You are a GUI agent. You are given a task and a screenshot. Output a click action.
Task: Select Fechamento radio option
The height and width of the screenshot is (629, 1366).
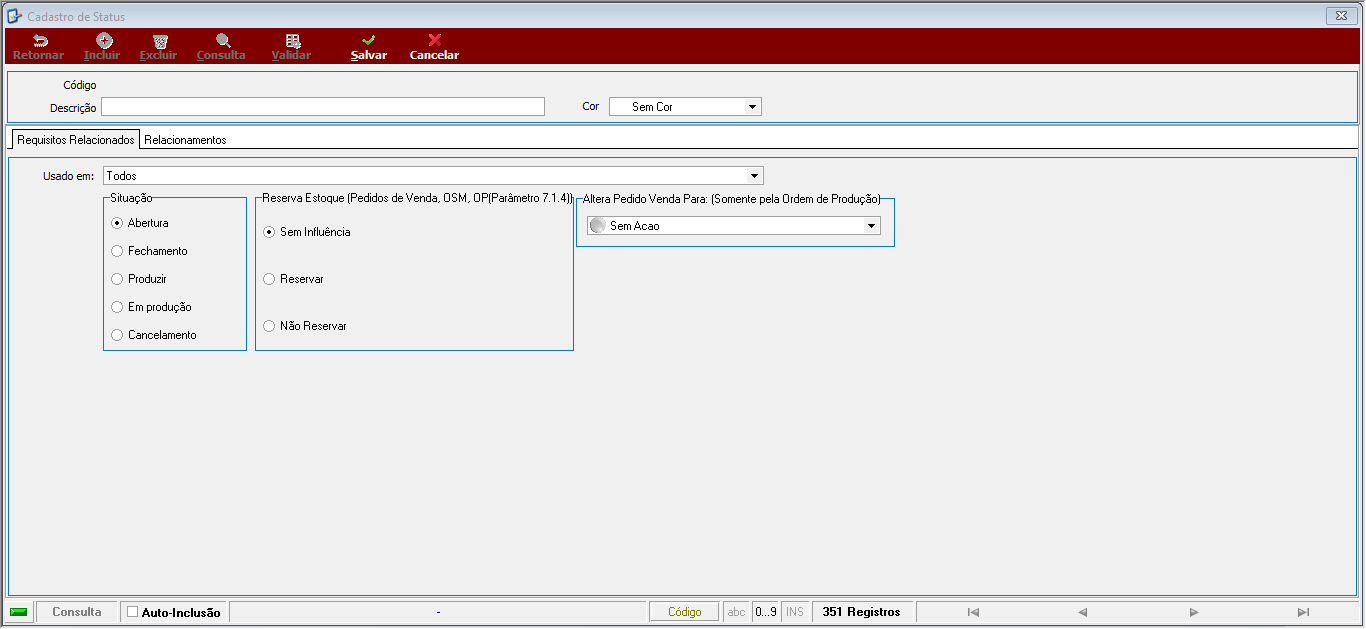117,251
